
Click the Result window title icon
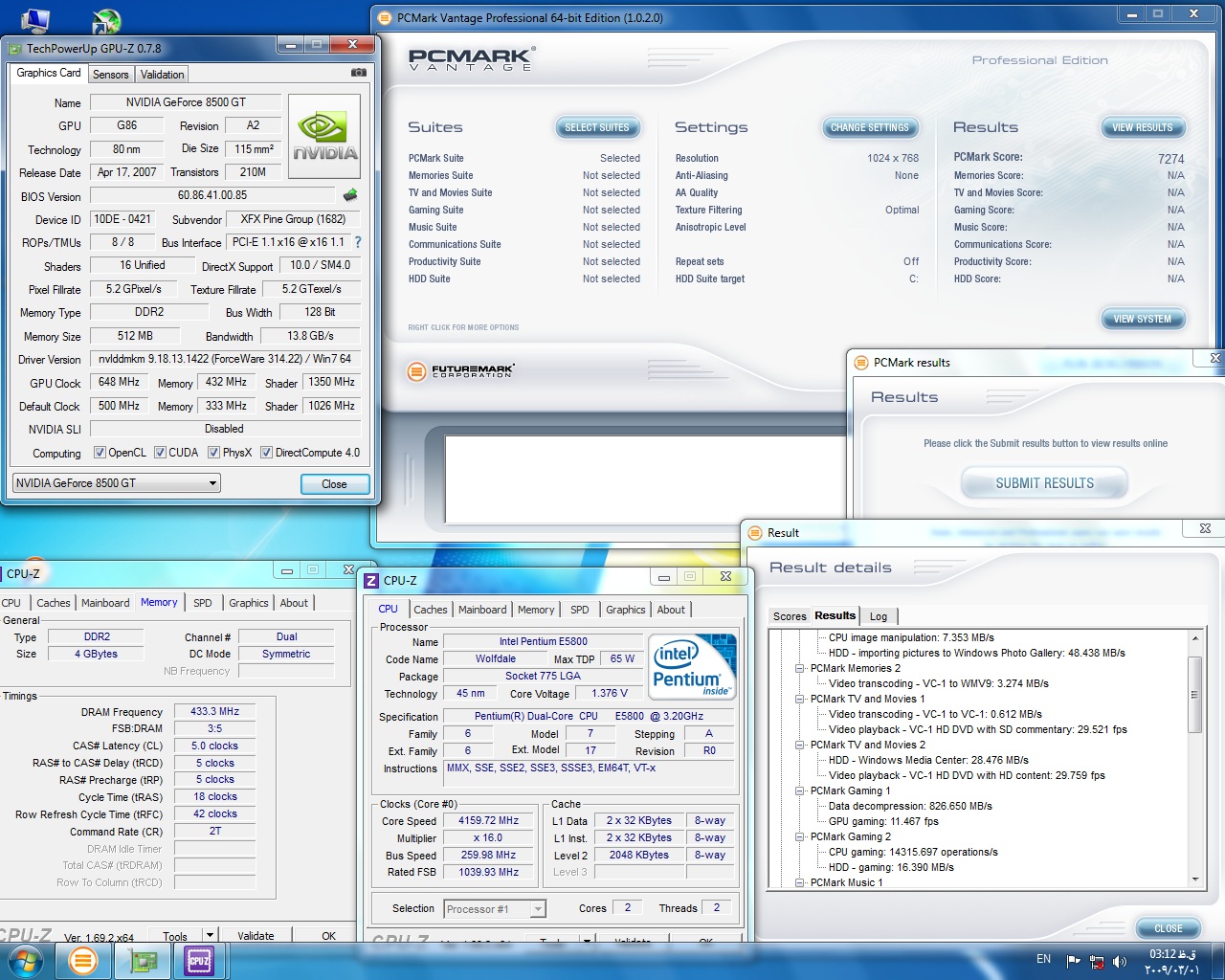click(x=754, y=533)
